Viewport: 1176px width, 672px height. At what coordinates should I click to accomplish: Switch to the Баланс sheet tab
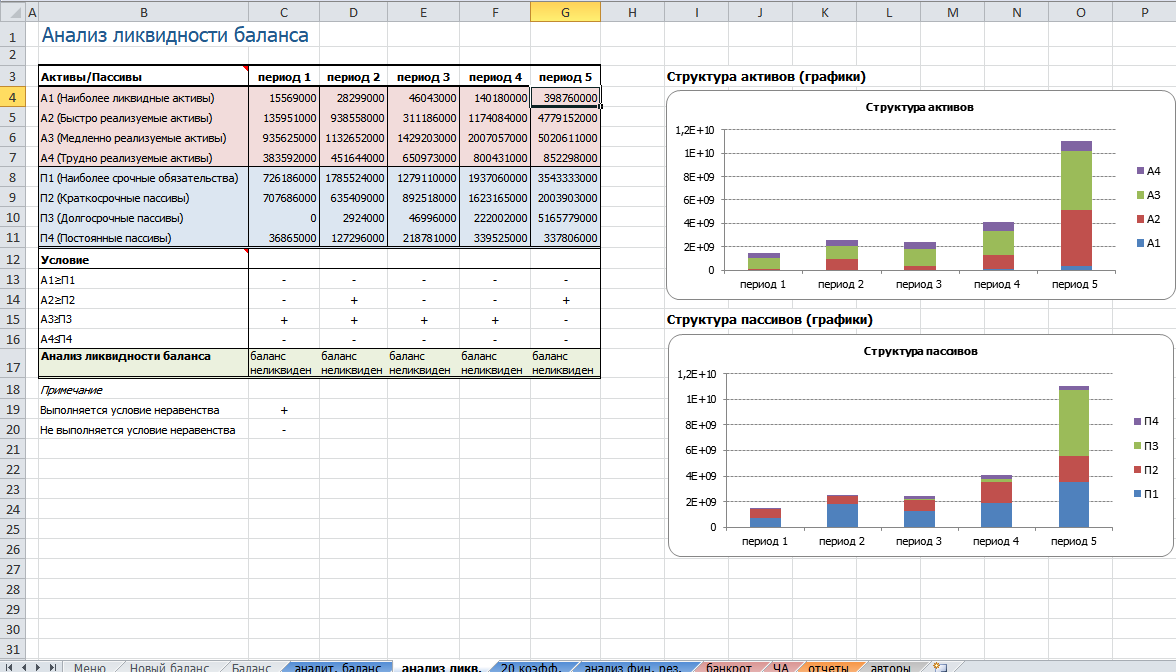point(251,667)
